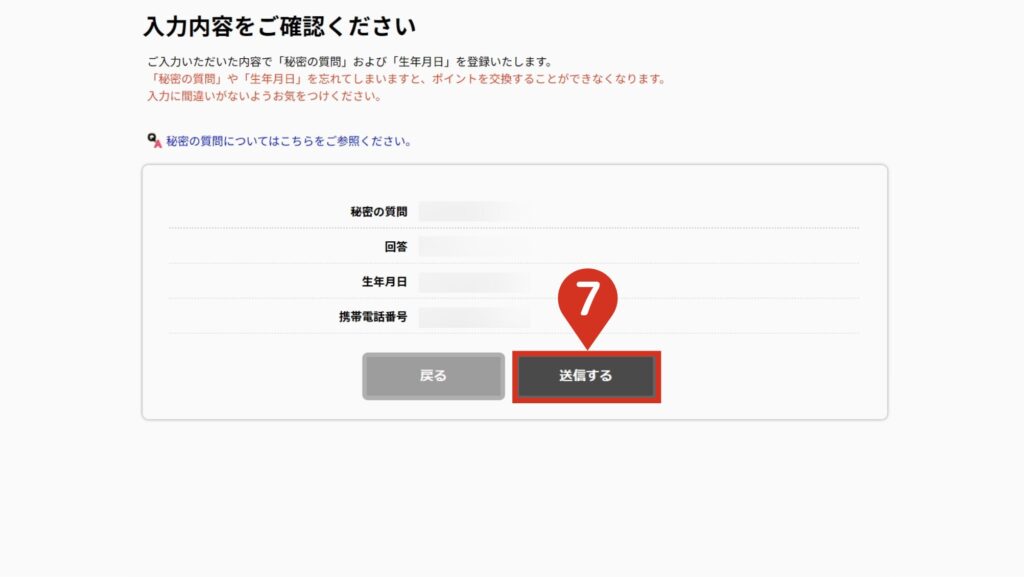Screen dimensions: 1024x577
Task: Open the 秘密の質問についてはこちら help link
Action: coord(288,141)
